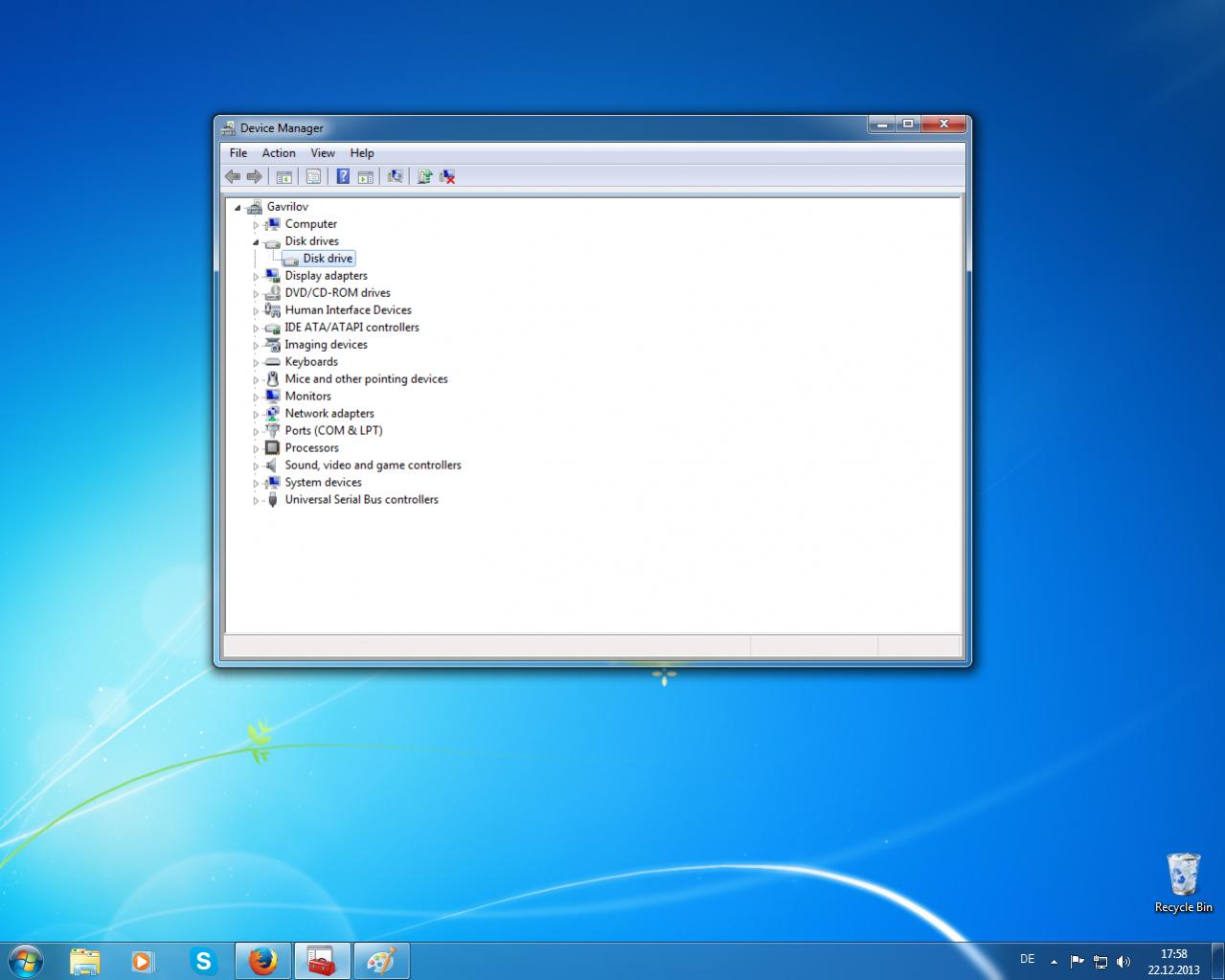Select the IDE ATA/ATAPI controllers label
Screen dimensions: 1225x980
pos(352,328)
